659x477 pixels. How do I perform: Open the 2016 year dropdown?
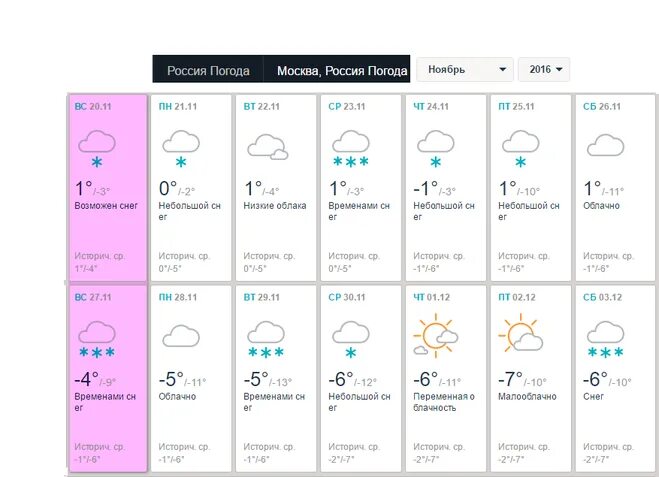click(x=544, y=69)
